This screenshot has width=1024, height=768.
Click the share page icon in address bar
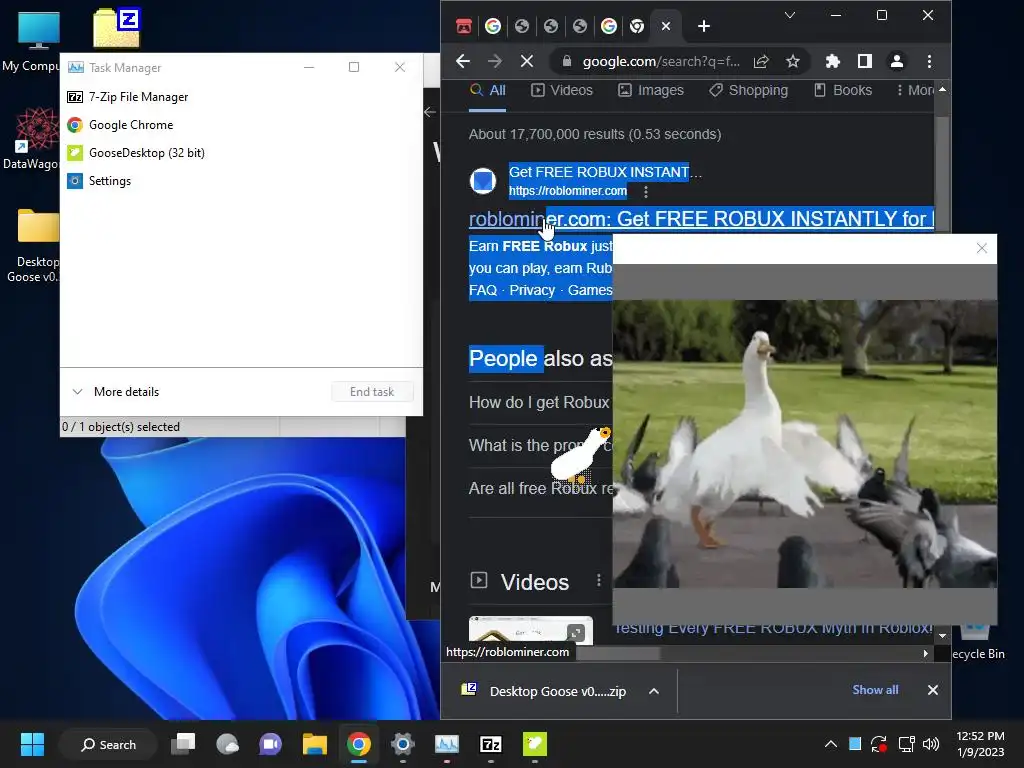[761, 61]
